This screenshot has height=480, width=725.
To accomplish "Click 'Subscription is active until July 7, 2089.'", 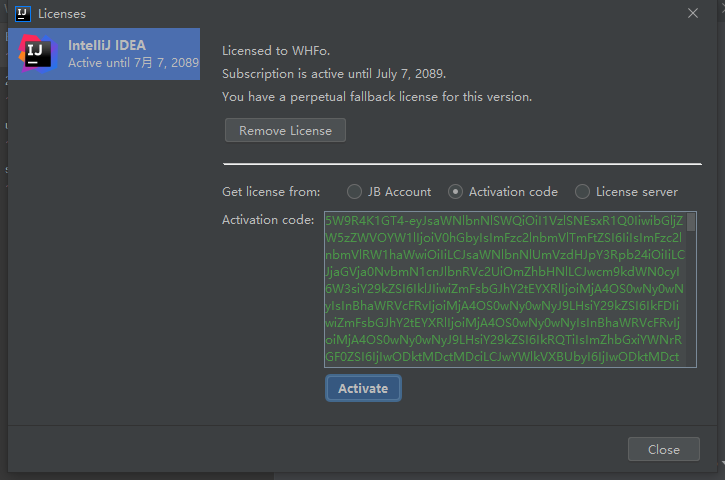I will [334, 74].
